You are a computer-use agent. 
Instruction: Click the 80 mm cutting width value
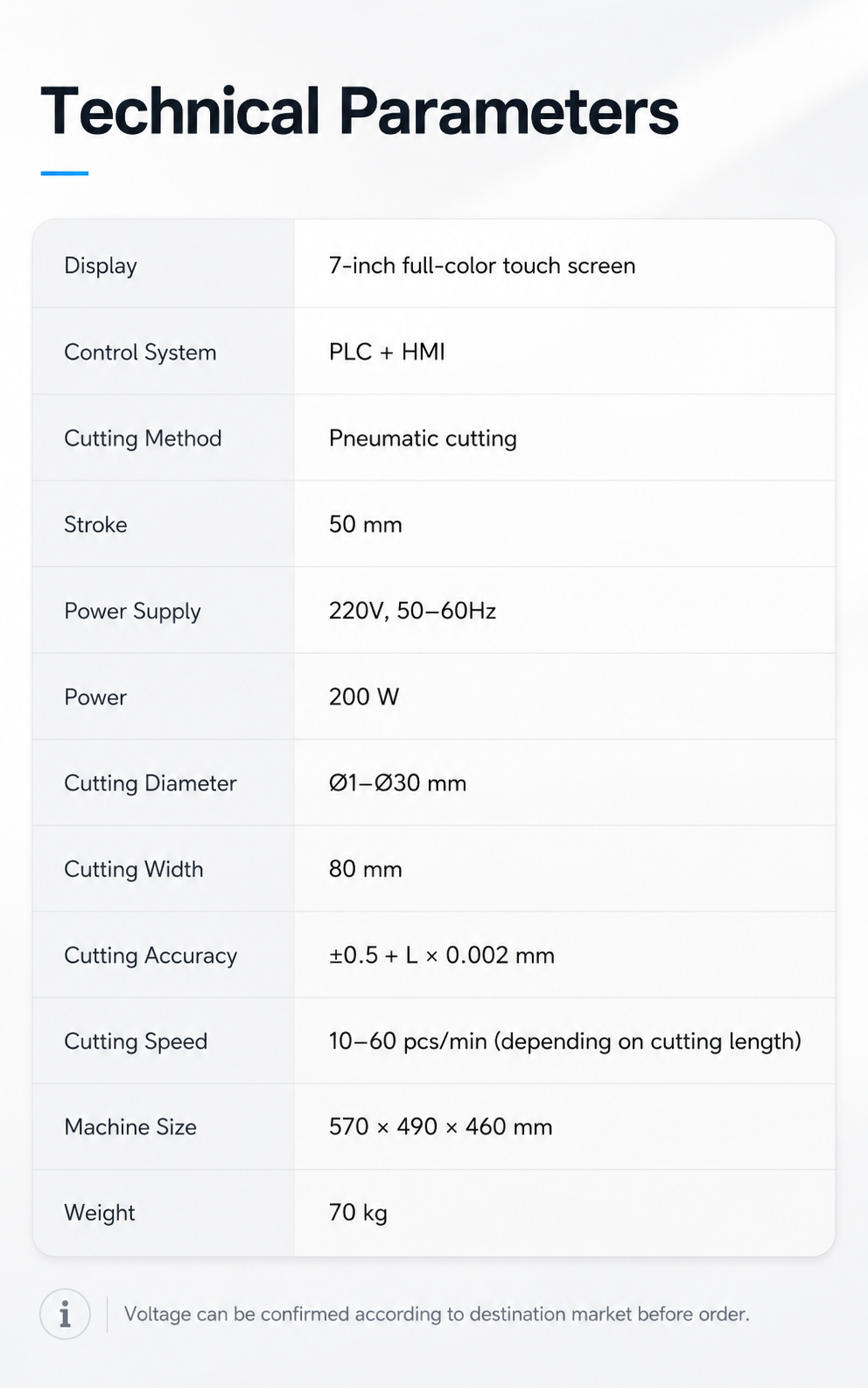[366, 869]
